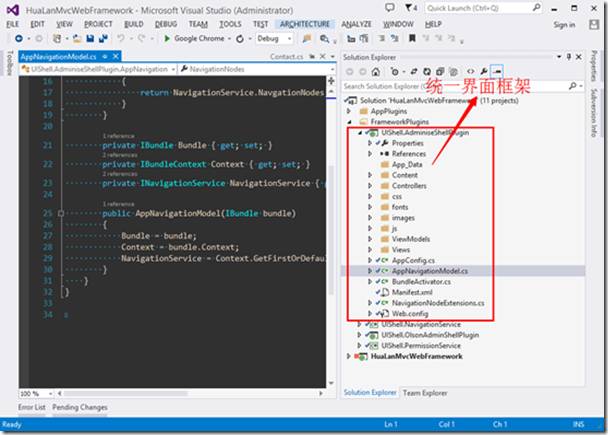This screenshot has width=608, height=435.
Task: Open the TOOLS menu
Action: tap(230, 24)
